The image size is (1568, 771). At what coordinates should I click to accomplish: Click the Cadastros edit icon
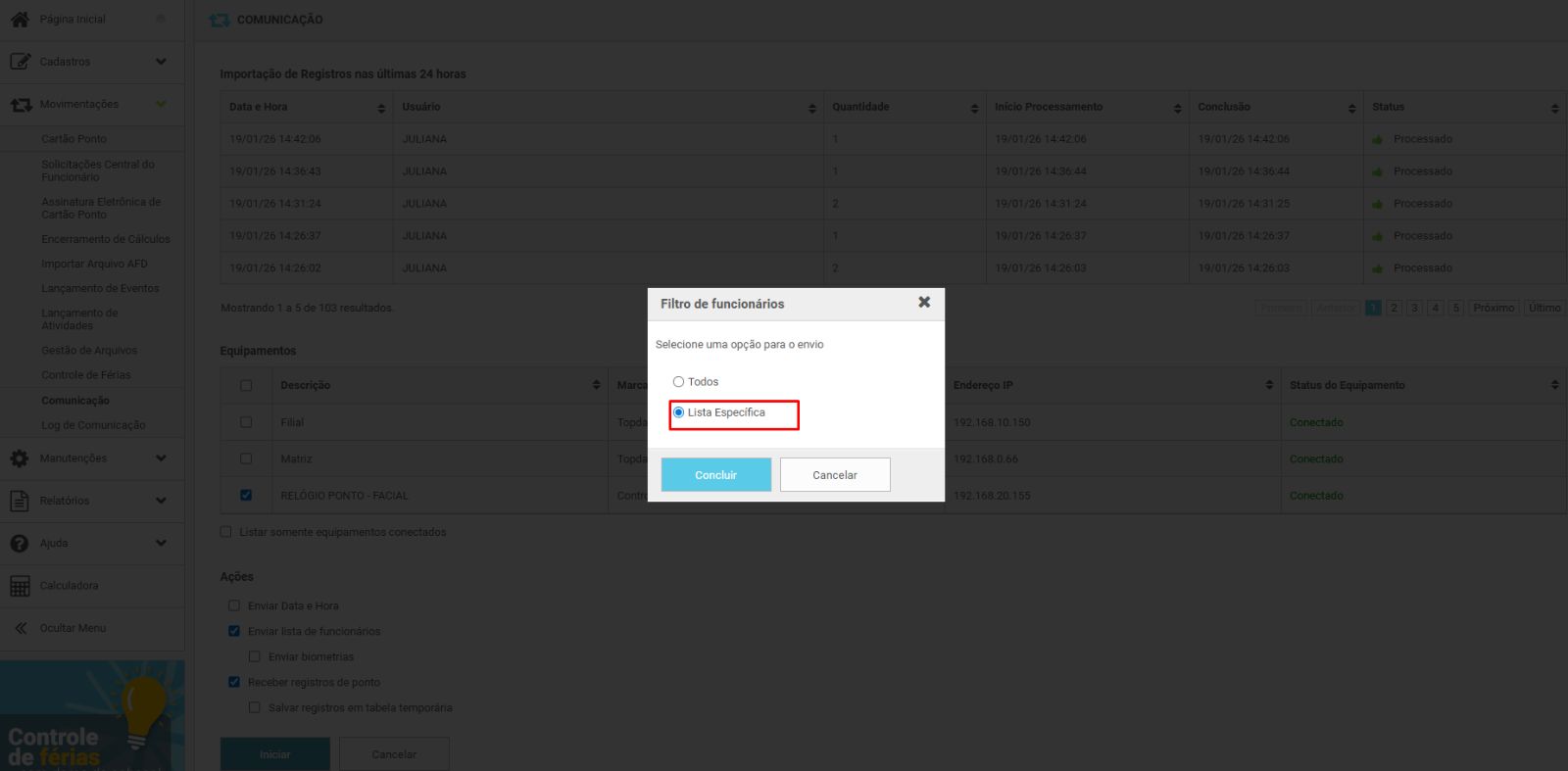20,62
